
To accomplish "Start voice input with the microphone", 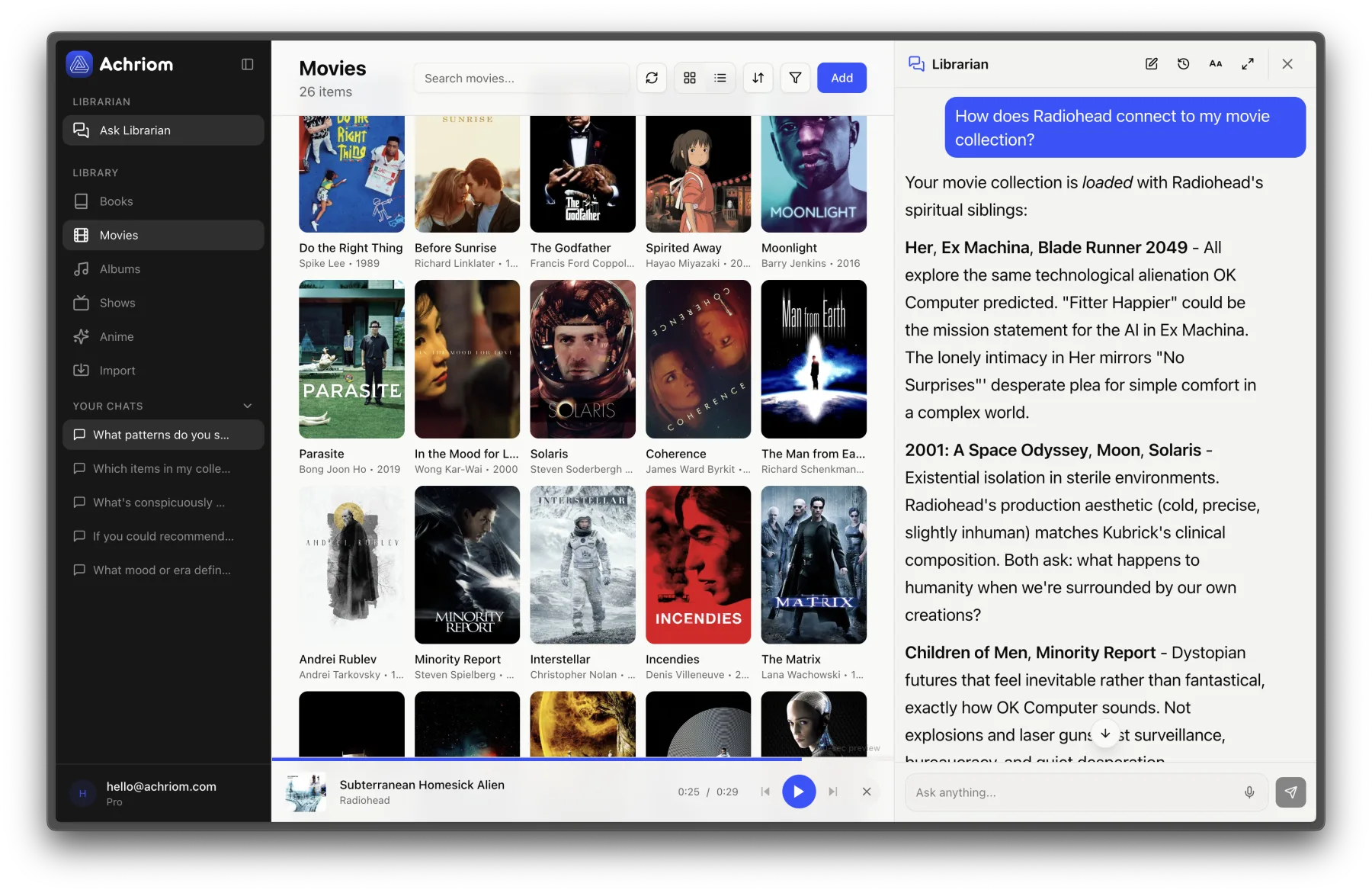I will coord(1249,792).
